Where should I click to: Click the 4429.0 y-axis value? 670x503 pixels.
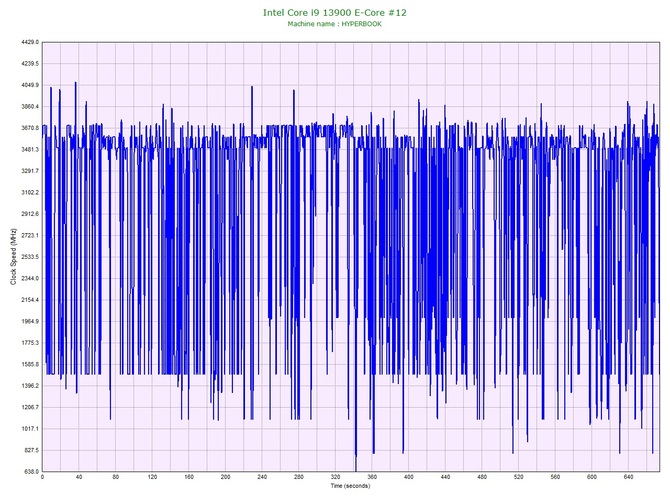click(x=30, y=42)
